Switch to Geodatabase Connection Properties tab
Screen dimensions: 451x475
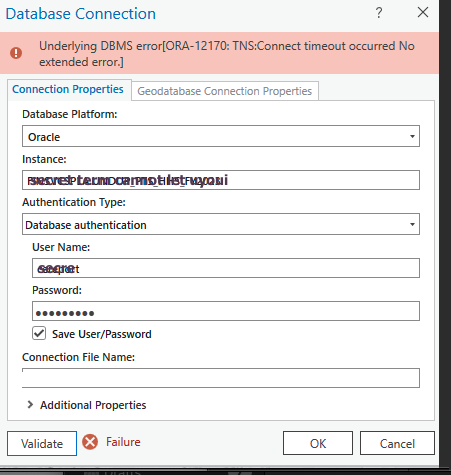point(225,91)
